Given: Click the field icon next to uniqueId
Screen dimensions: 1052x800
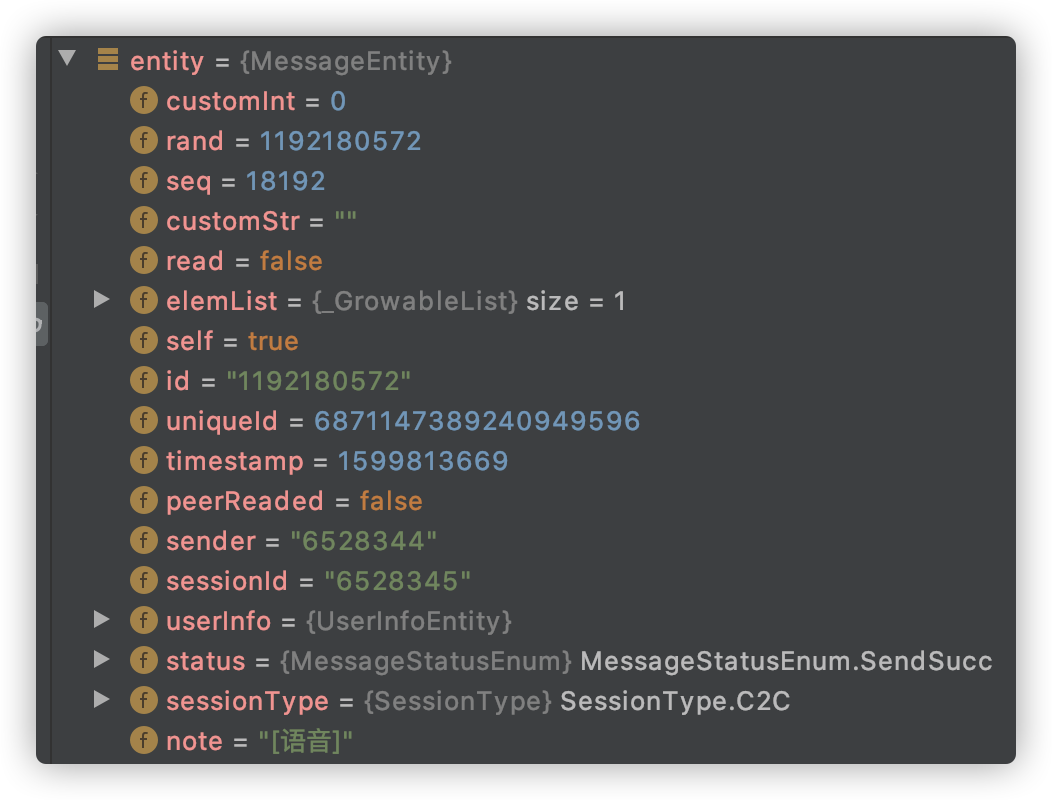Looking at the screenshot, I should click(x=144, y=420).
